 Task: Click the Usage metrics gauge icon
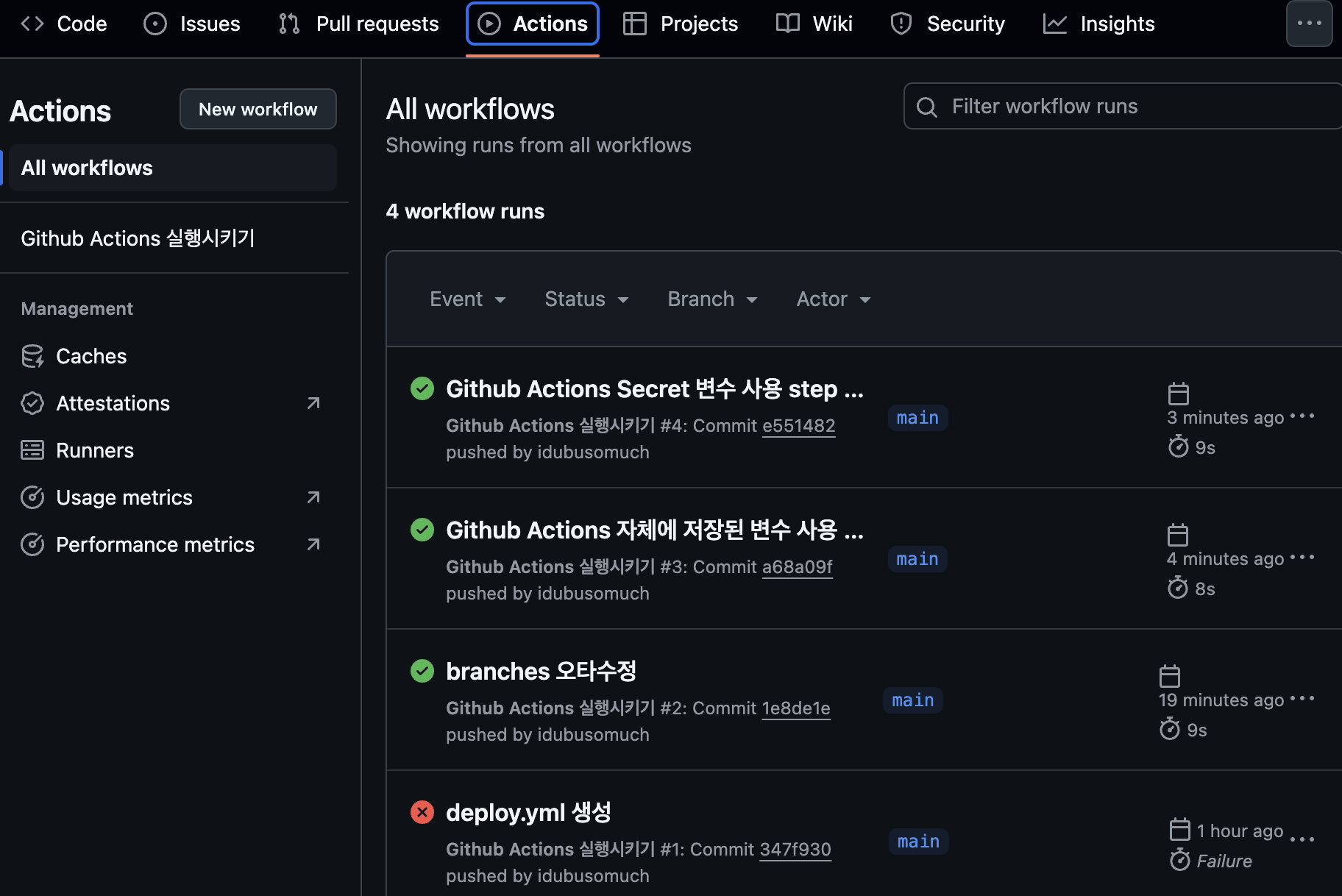coord(32,497)
